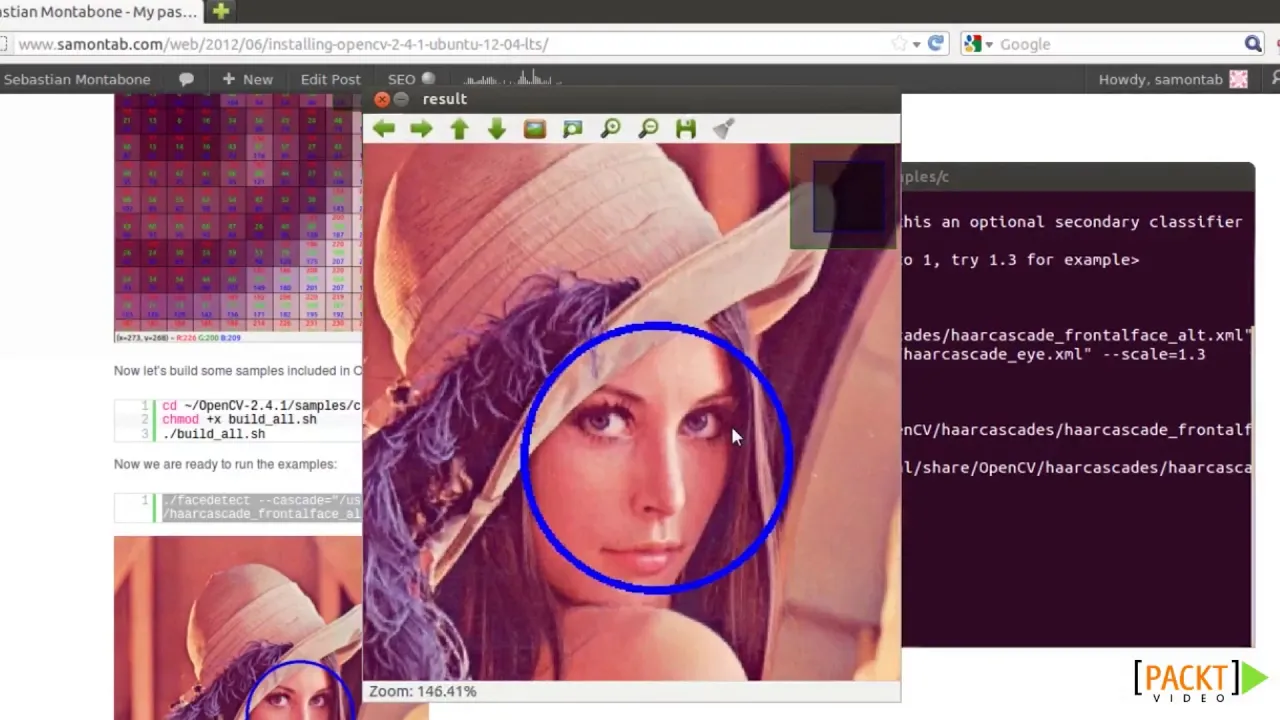Fit the image to the window
1280x720 pixels.
coord(573,129)
